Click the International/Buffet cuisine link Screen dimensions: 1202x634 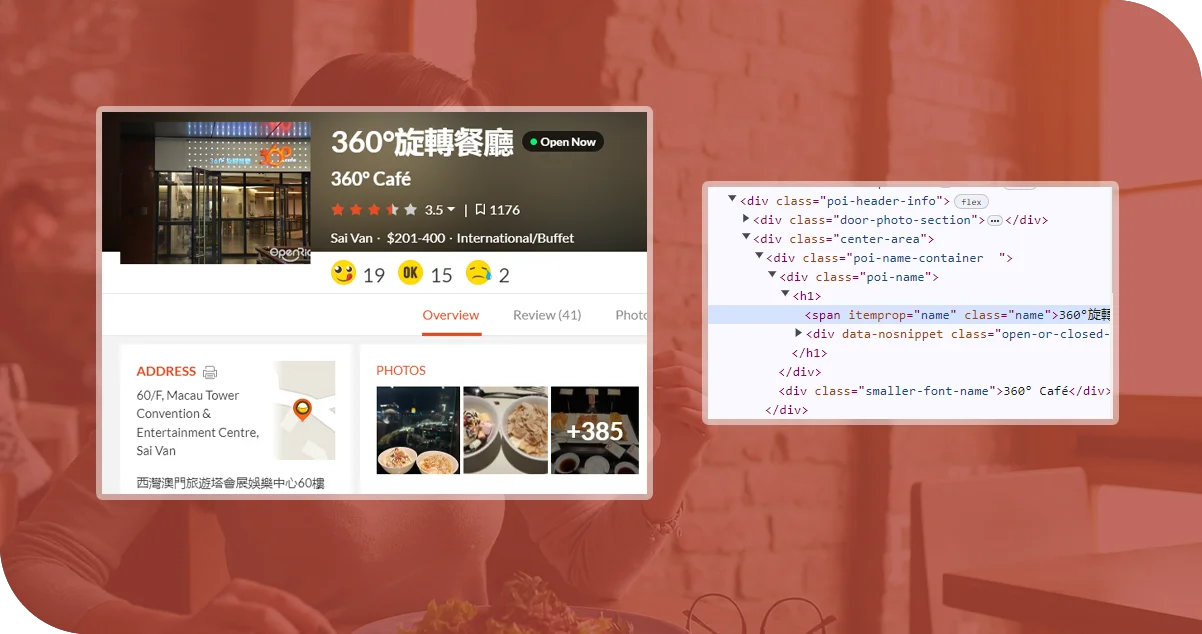point(515,238)
